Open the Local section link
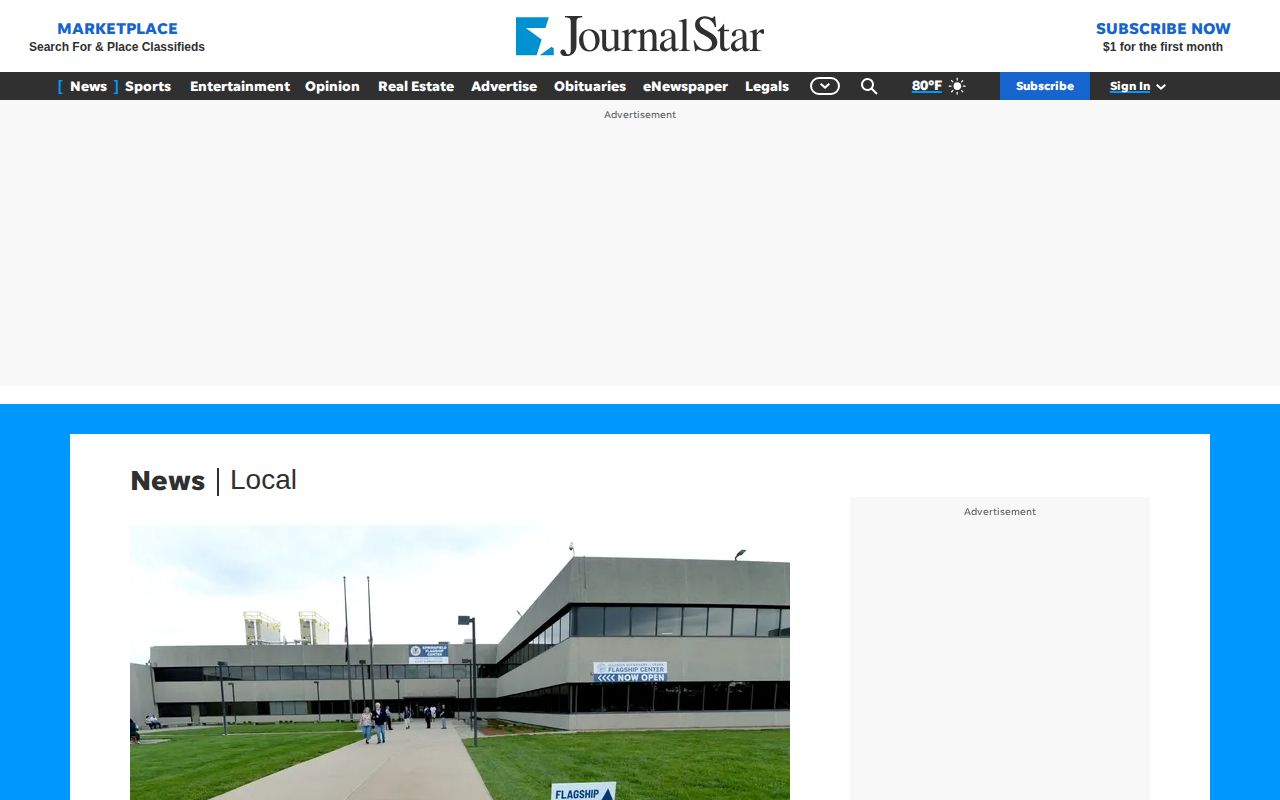Viewport: 1280px width, 800px height. (263, 480)
